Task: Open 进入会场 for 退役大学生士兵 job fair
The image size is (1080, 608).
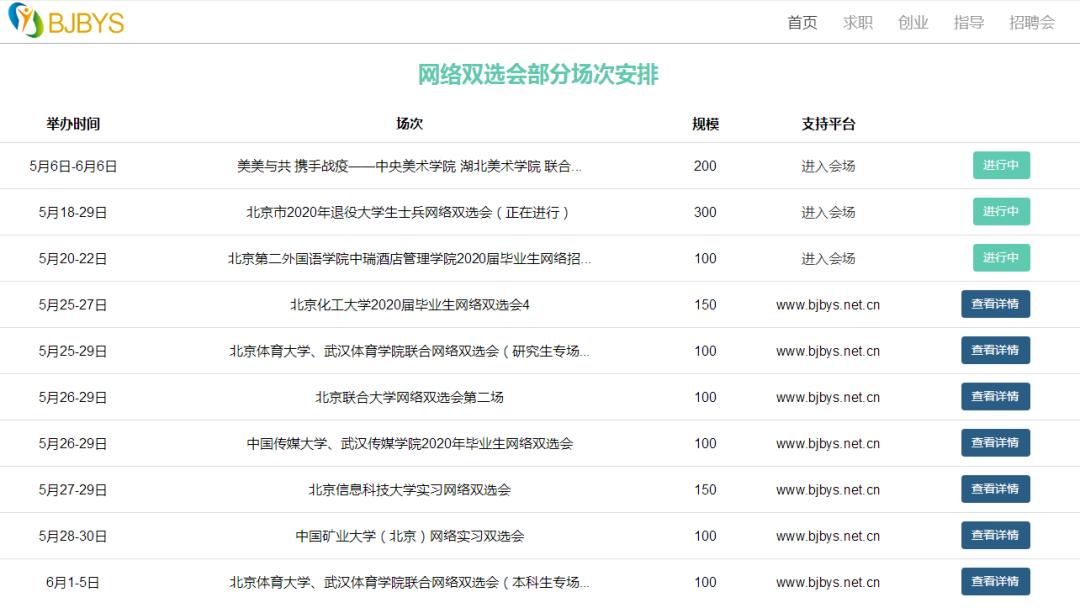Action: pyautogui.click(x=828, y=211)
